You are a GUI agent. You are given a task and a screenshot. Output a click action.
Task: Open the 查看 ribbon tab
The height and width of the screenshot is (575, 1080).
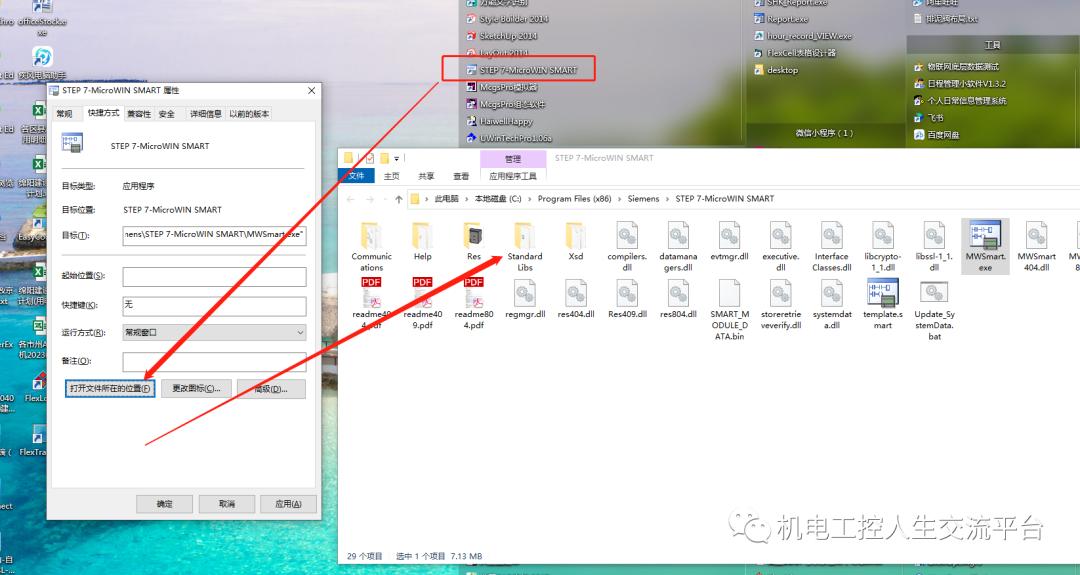tap(461, 176)
